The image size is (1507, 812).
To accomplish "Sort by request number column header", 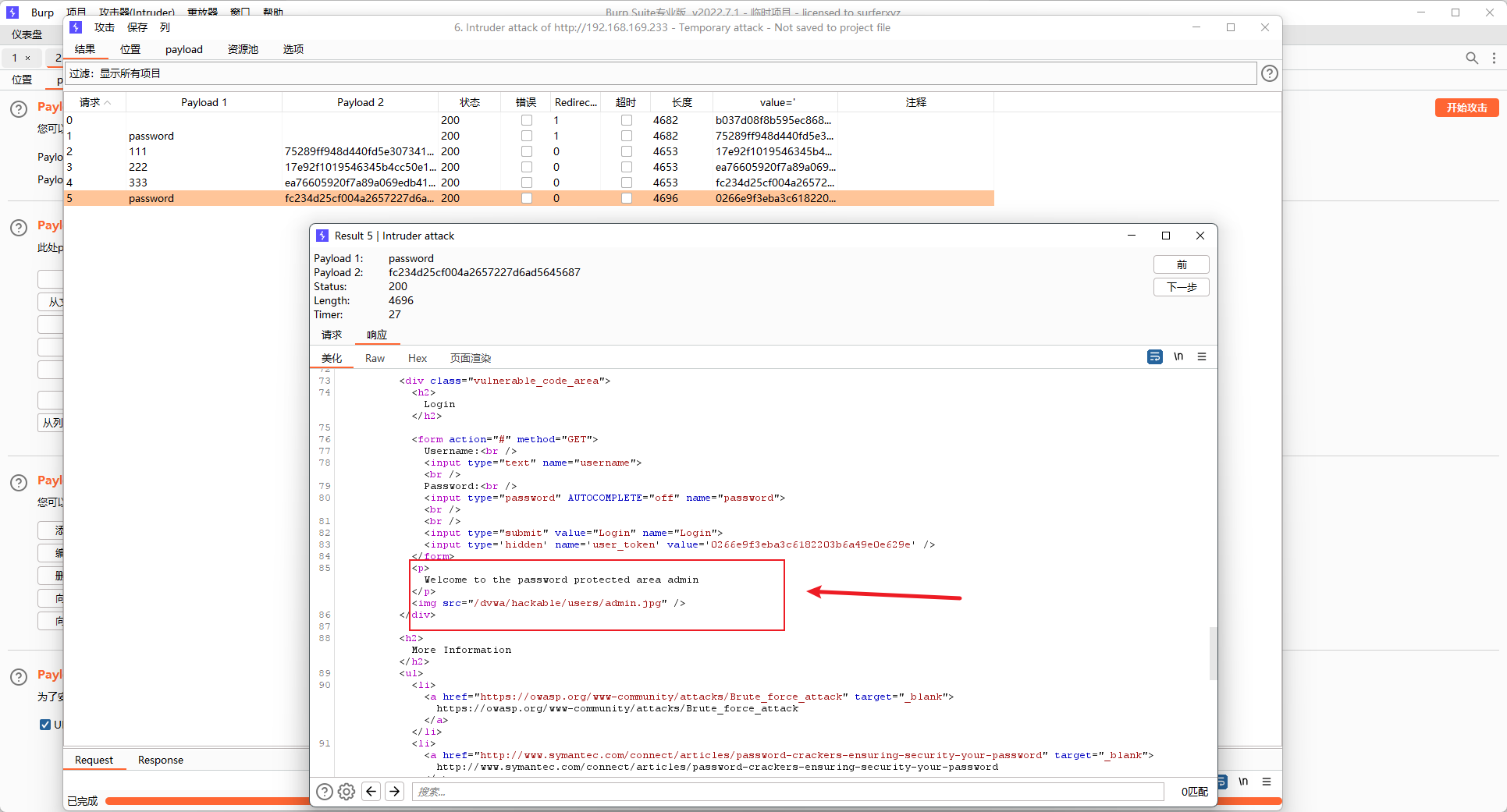I will tap(95, 102).
